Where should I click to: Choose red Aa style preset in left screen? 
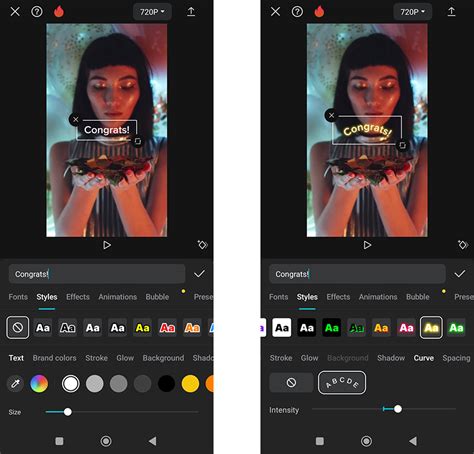167,328
